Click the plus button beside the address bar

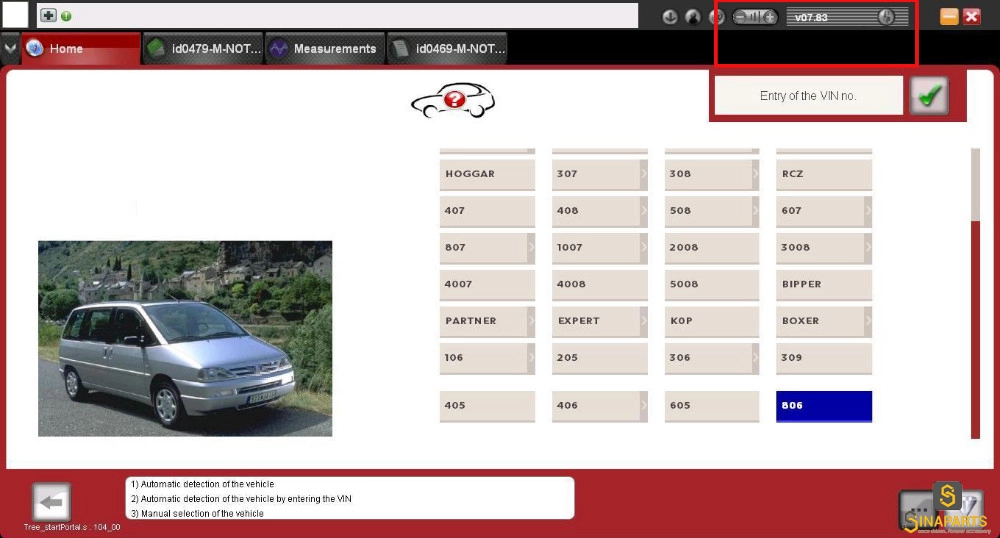(x=48, y=15)
